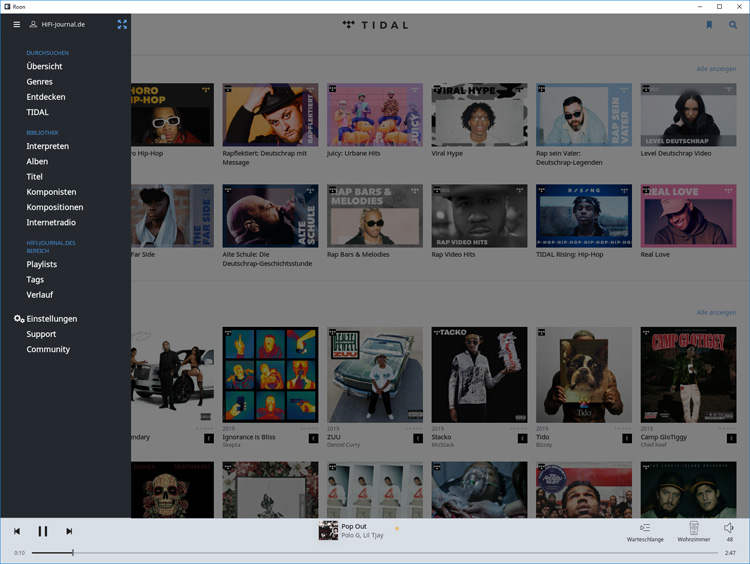750x564 pixels.
Task: Open Camp GloTiggy album cover
Action: click(x=688, y=375)
